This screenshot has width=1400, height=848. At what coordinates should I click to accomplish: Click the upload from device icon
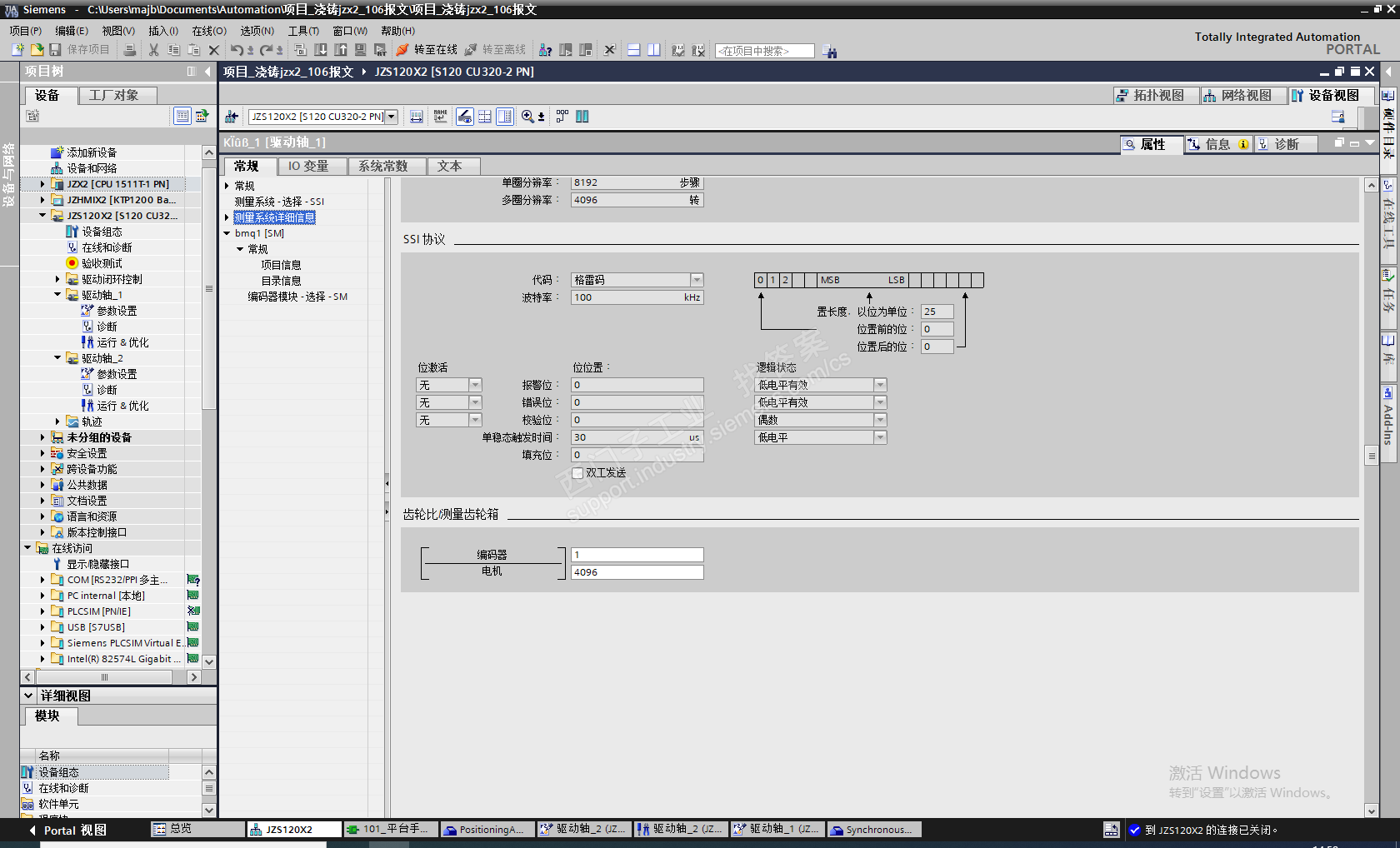341,50
